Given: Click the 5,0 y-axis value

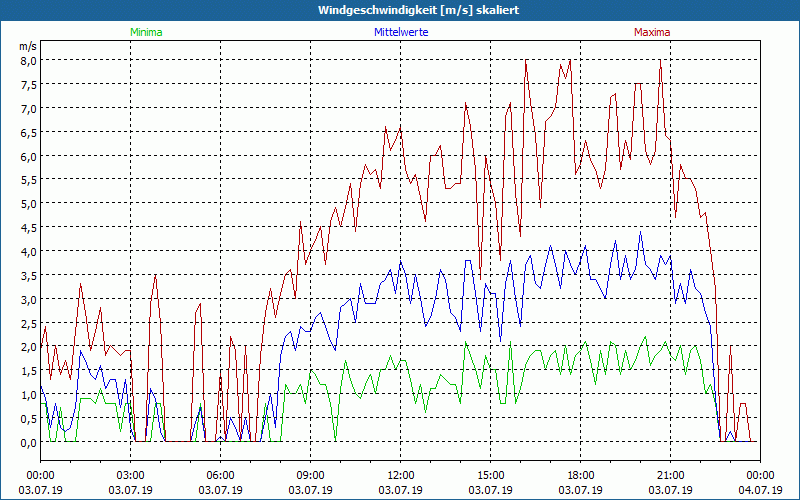Looking at the screenshot, I should 28,204.
